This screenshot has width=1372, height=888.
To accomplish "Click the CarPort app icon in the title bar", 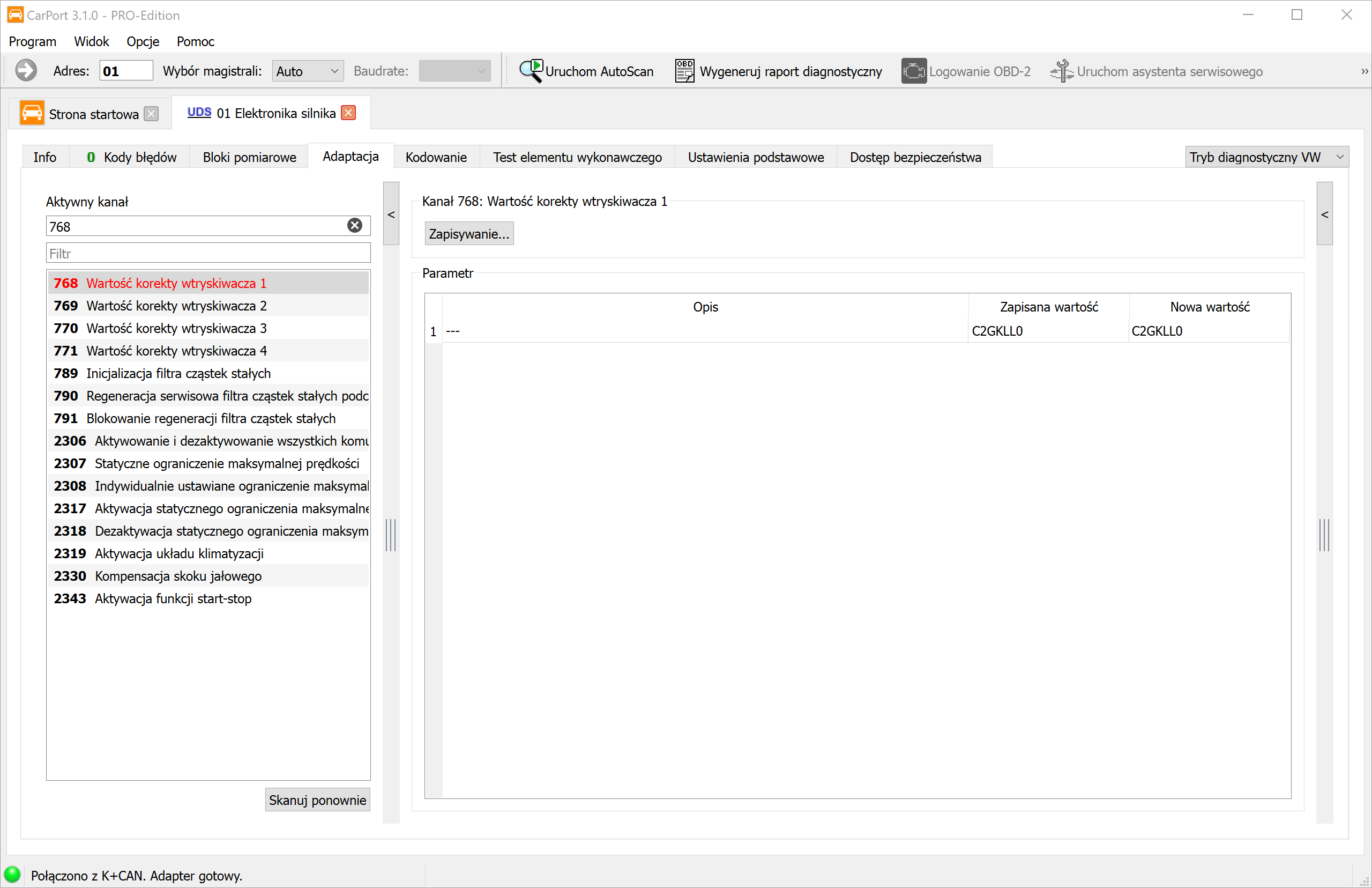I will 16,15.
